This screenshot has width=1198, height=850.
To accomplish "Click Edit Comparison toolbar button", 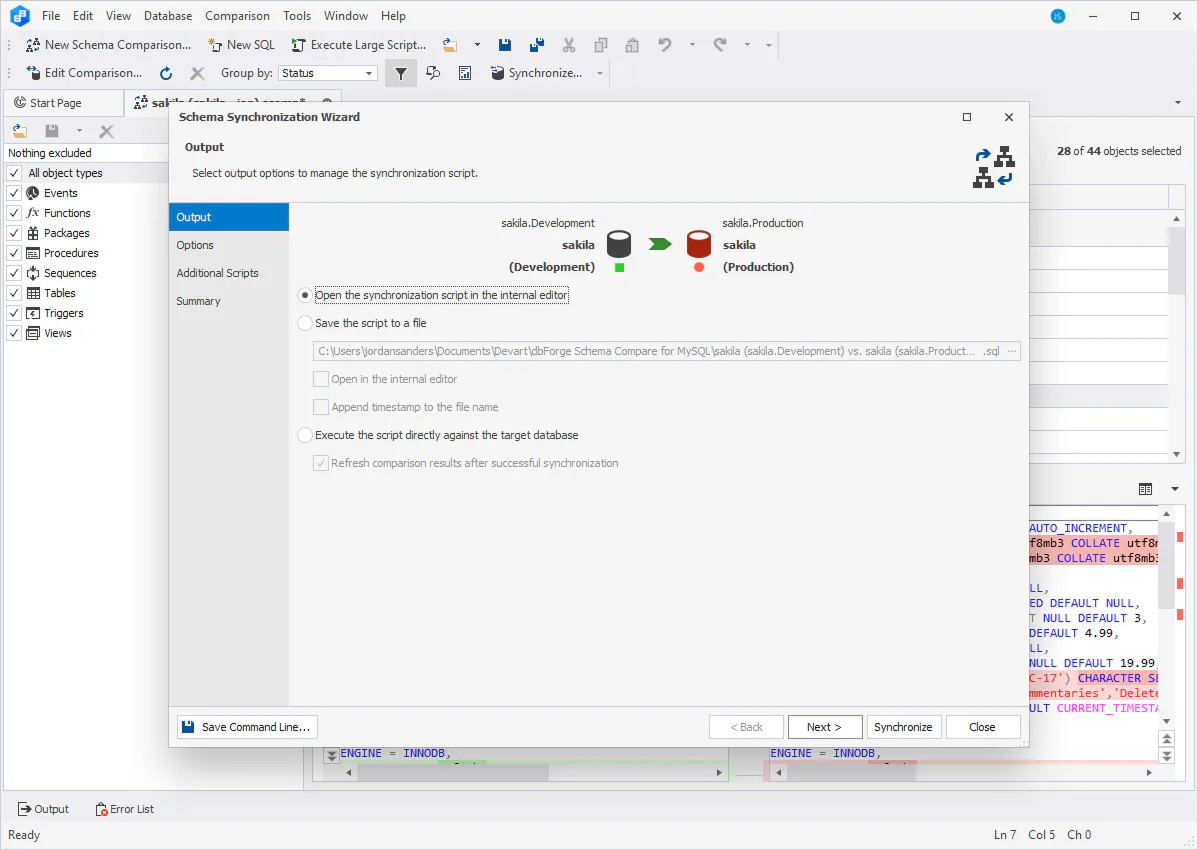I will point(84,73).
